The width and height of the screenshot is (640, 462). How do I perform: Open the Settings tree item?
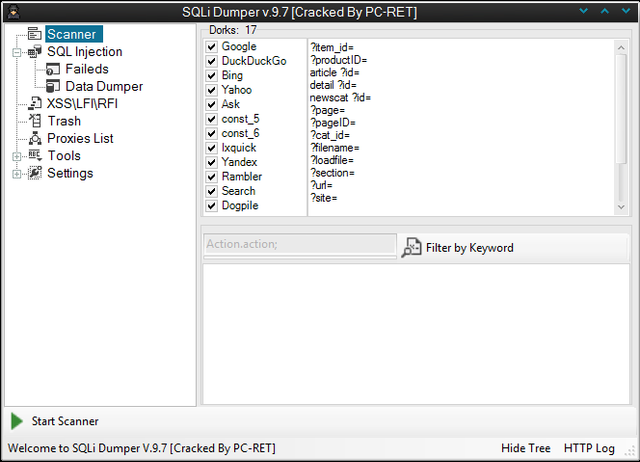70,173
